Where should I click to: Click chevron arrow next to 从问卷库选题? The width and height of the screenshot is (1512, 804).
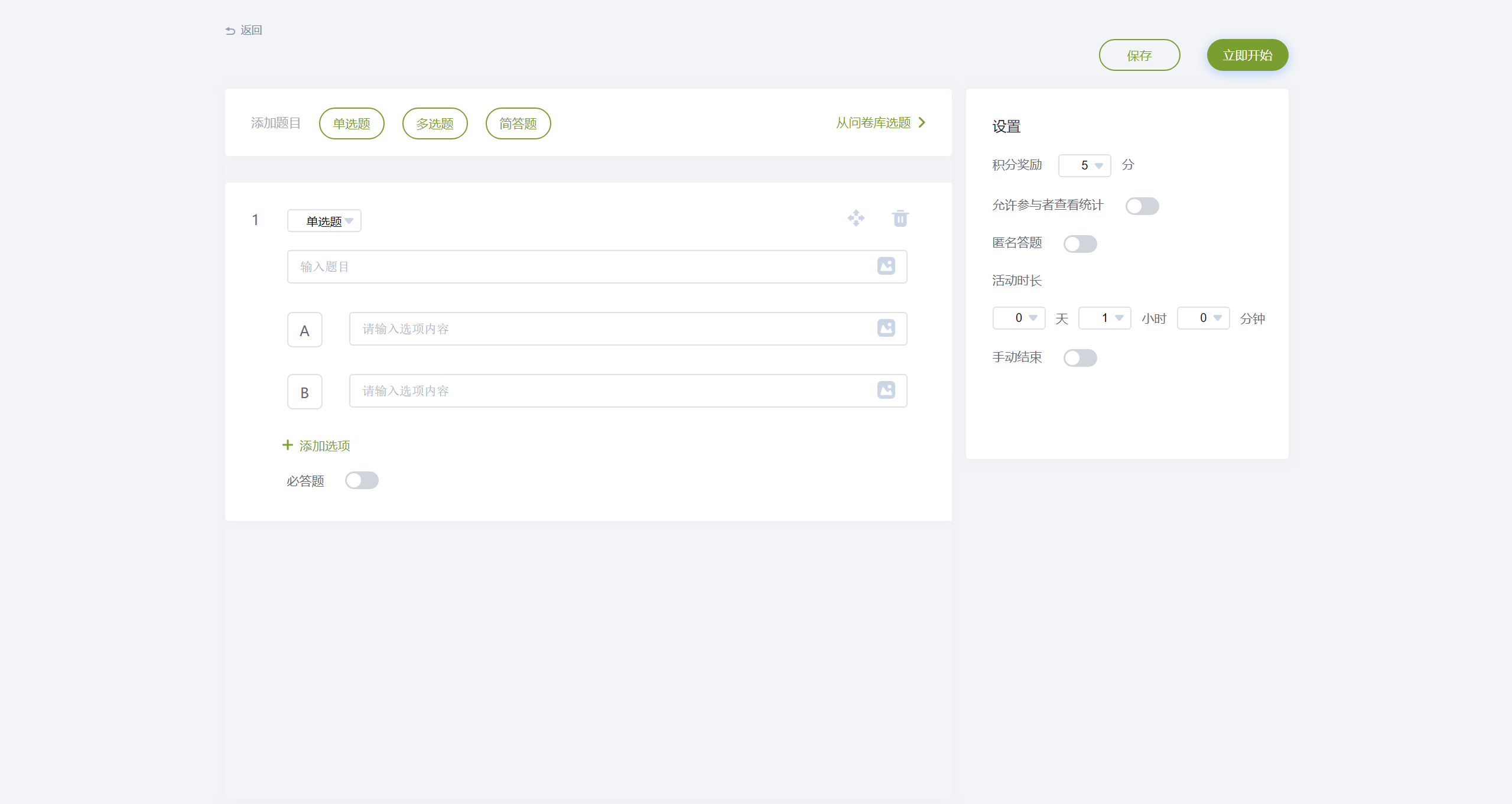[922, 122]
